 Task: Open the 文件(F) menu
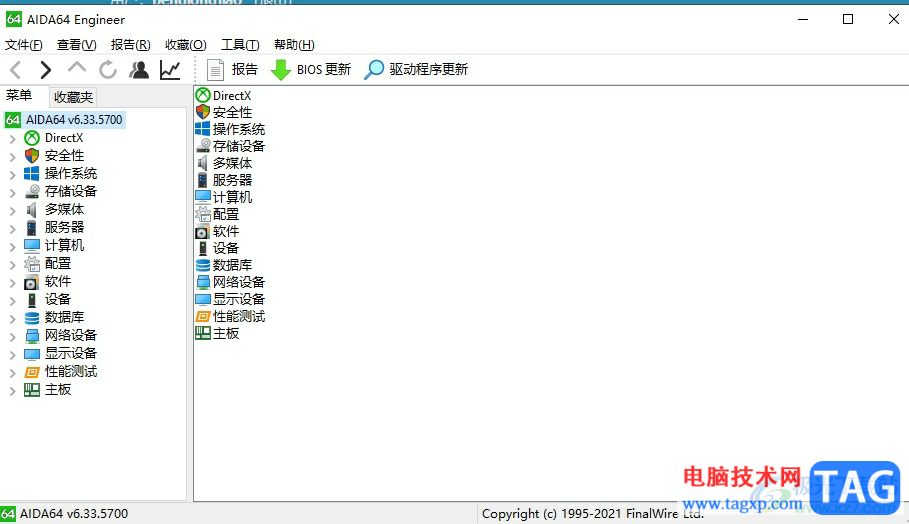click(24, 45)
